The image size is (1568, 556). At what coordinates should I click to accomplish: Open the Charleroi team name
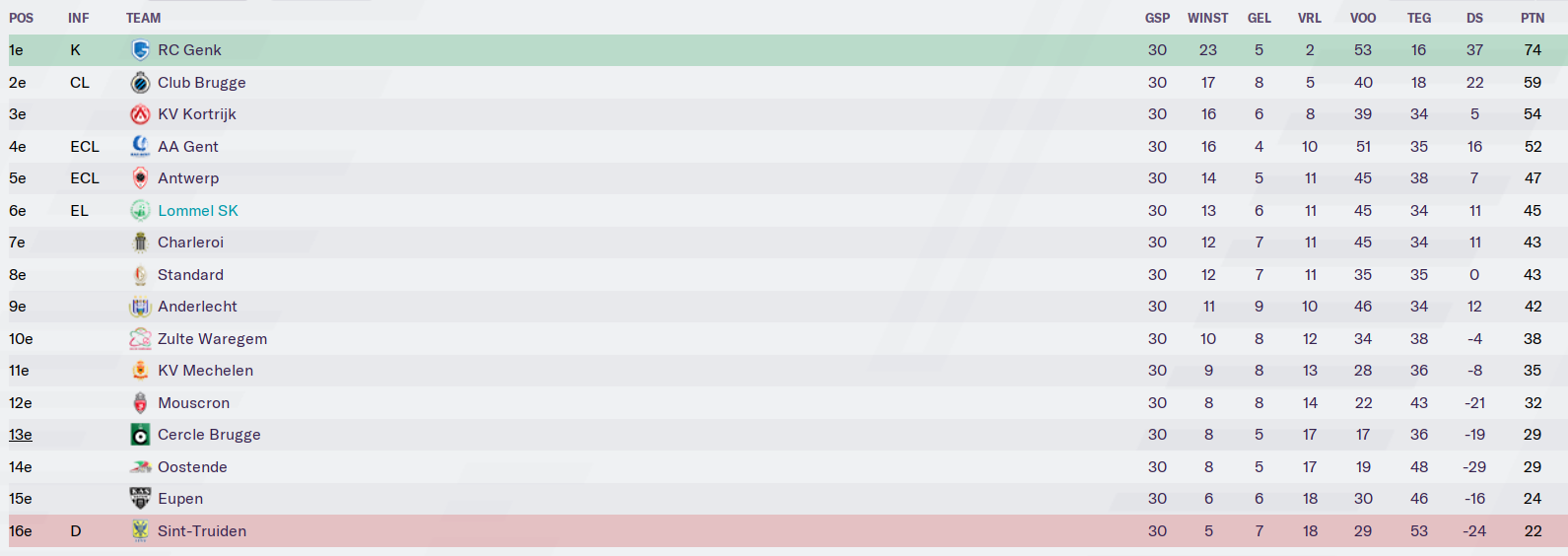coord(190,243)
